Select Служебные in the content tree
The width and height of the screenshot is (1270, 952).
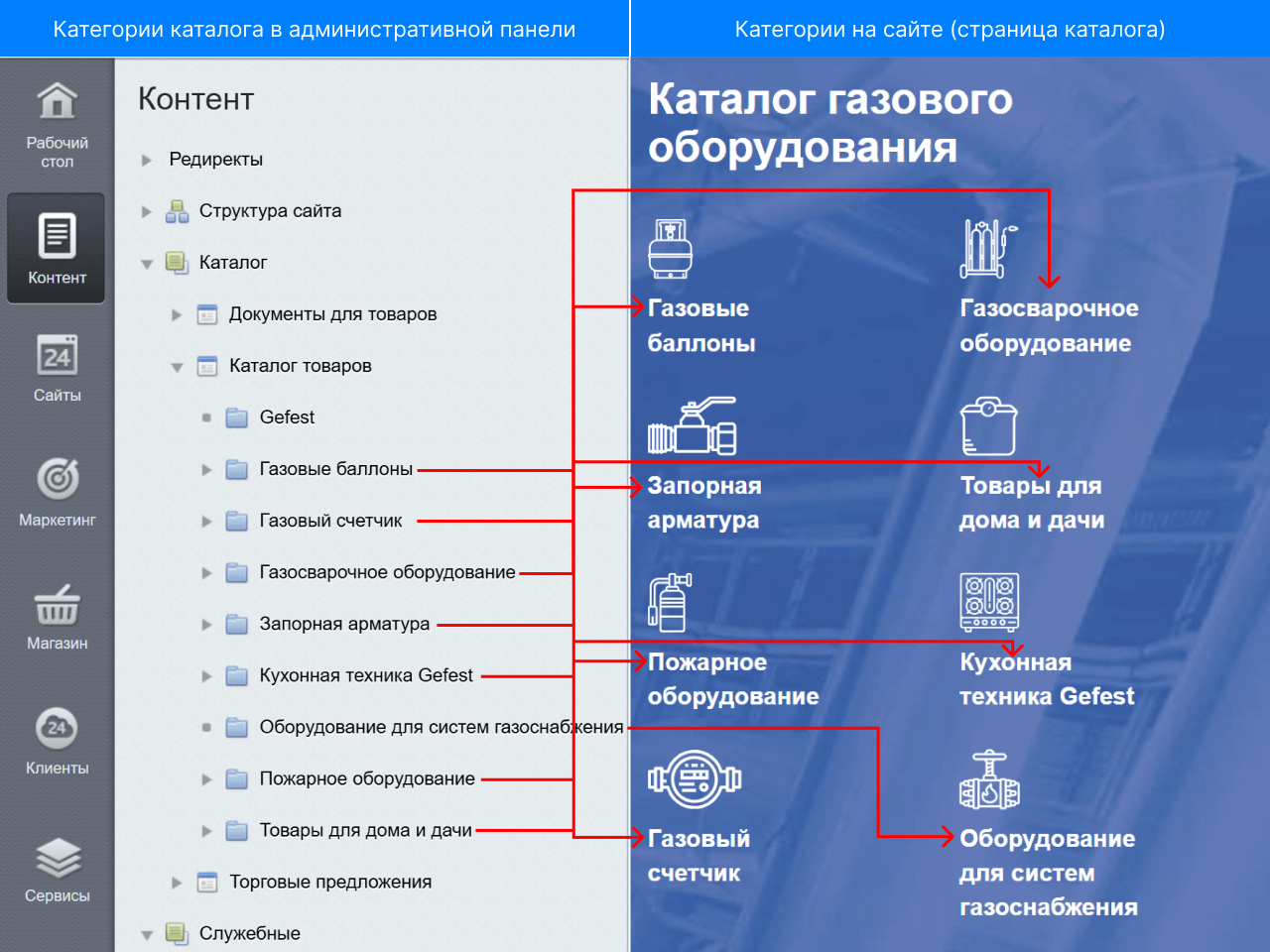pos(249,933)
